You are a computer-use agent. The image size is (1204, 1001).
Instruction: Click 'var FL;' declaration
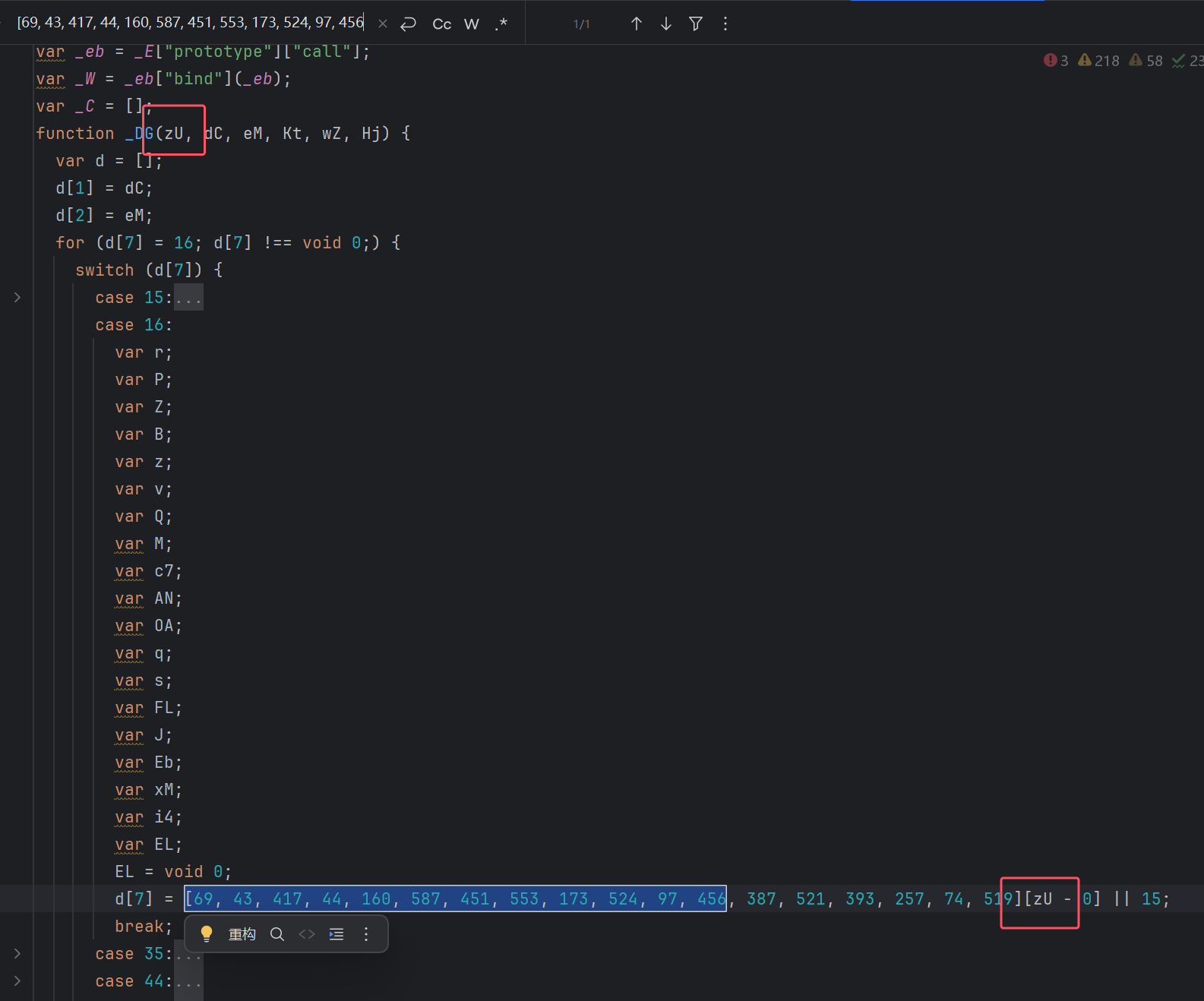[149, 708]
